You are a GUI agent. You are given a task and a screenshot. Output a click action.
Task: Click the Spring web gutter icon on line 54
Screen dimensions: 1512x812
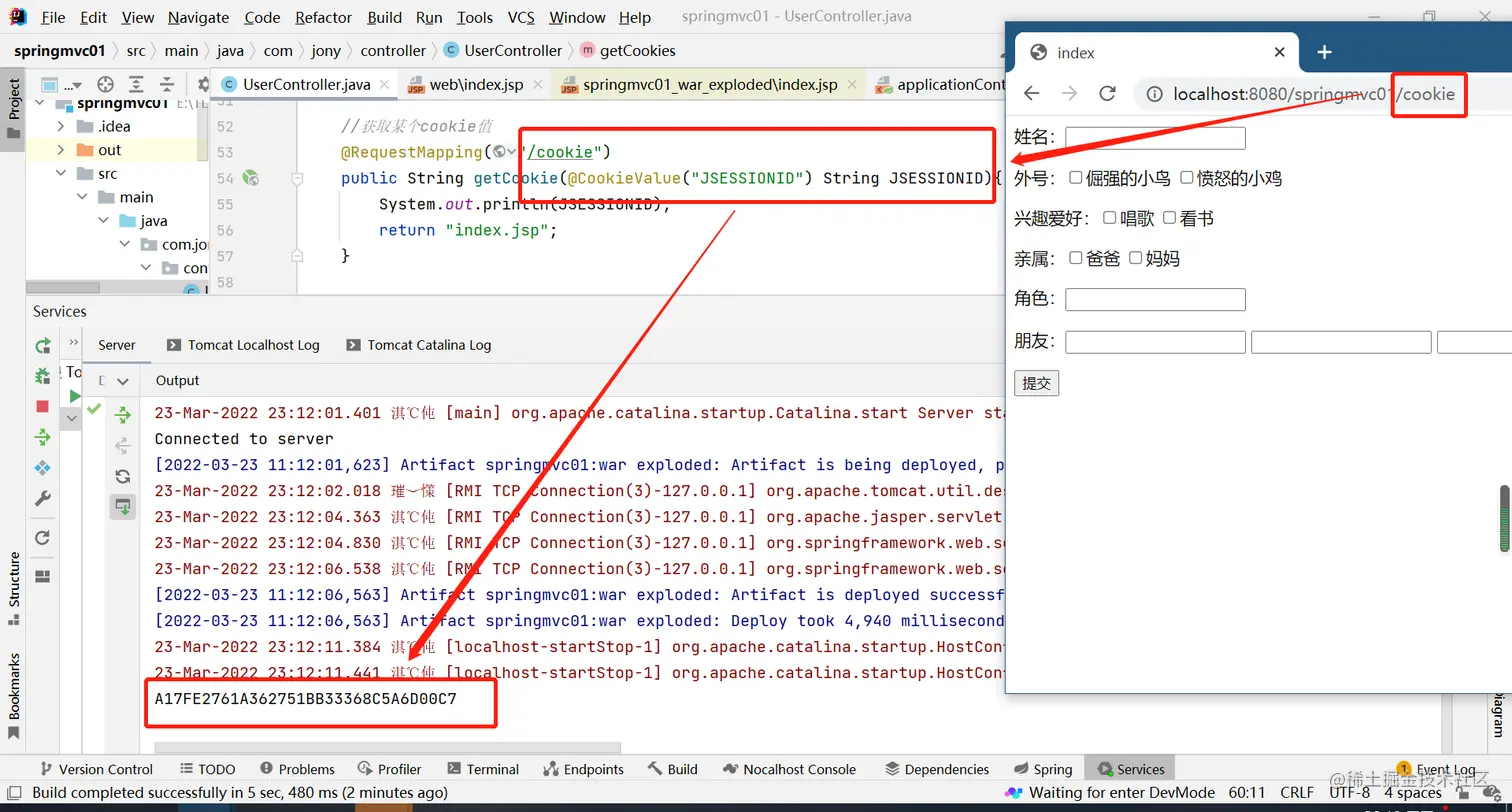[251, 178]
